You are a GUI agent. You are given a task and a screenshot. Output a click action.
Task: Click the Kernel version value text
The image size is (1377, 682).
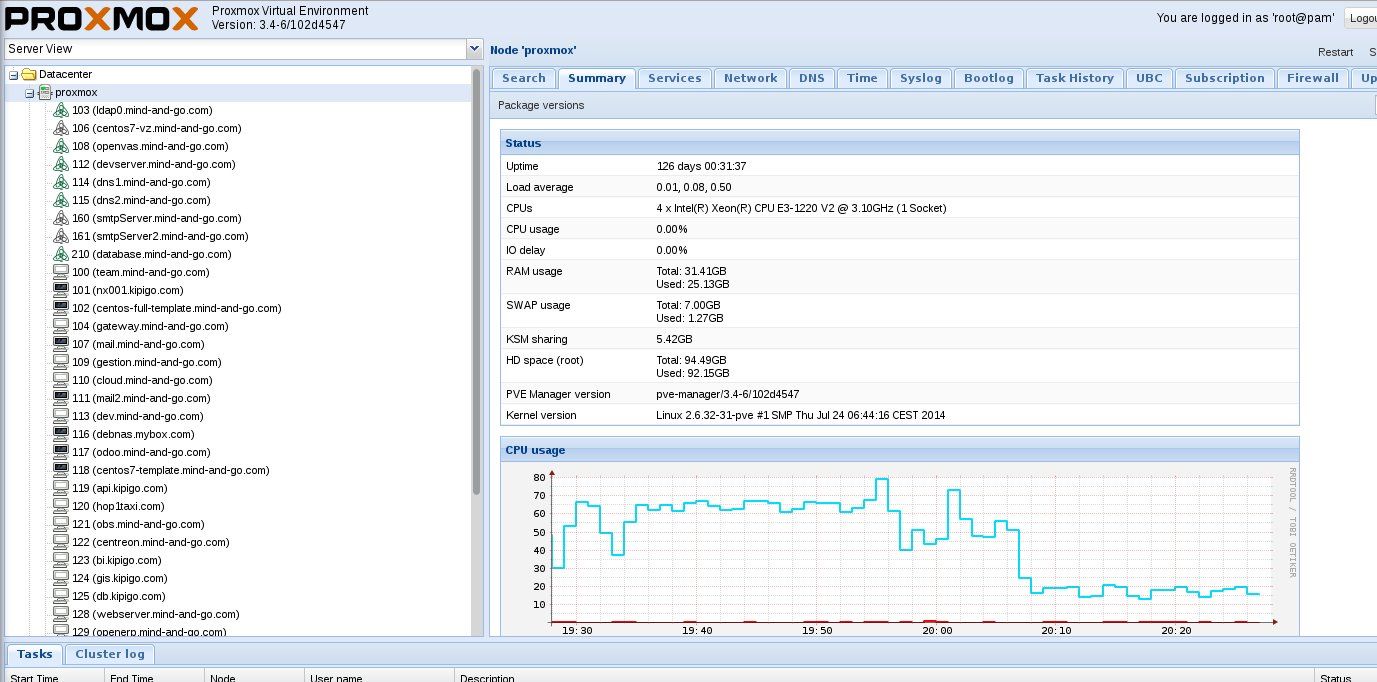tap(800, 415)
